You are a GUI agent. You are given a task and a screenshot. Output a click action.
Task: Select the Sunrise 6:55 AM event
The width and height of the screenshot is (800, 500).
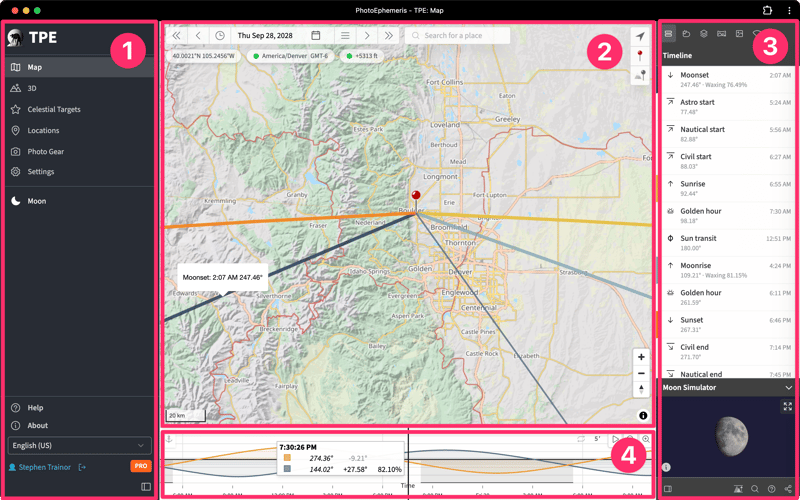(728, 188)
